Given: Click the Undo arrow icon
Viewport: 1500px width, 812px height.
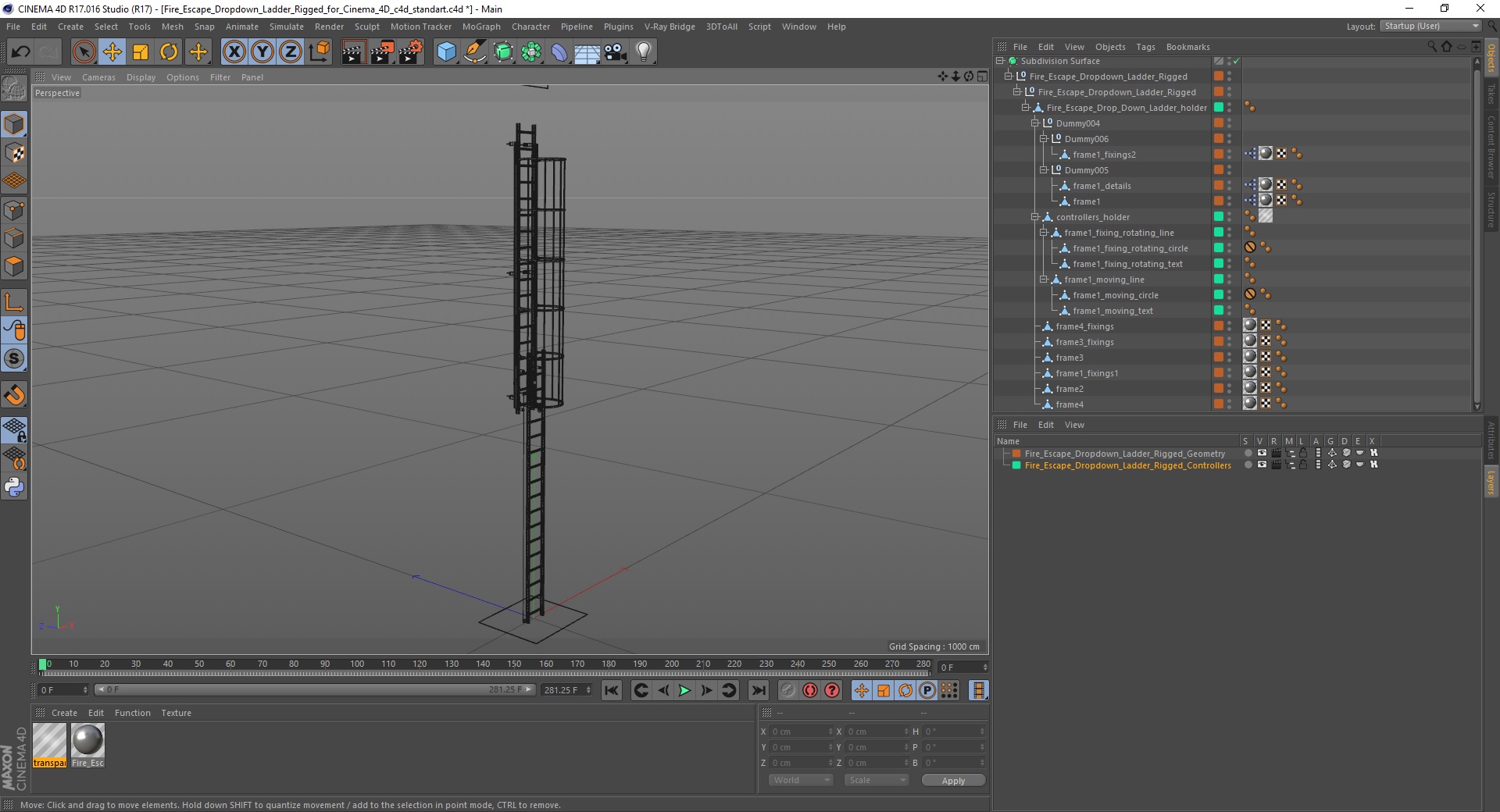Looking at the screenshot, I should pyautogui.click(x=21, y=52).
